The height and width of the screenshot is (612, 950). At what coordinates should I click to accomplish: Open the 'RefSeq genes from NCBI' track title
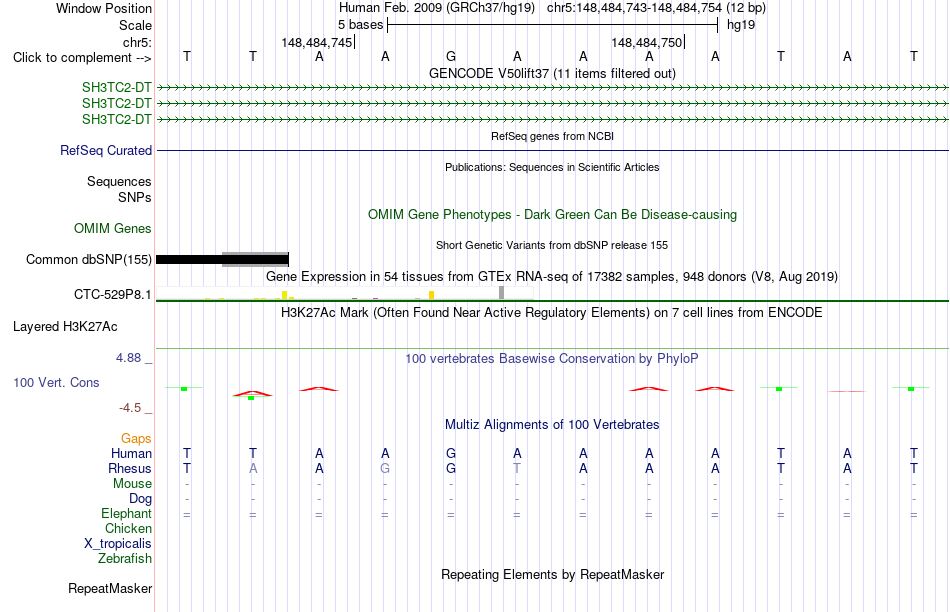pos(552,136)
